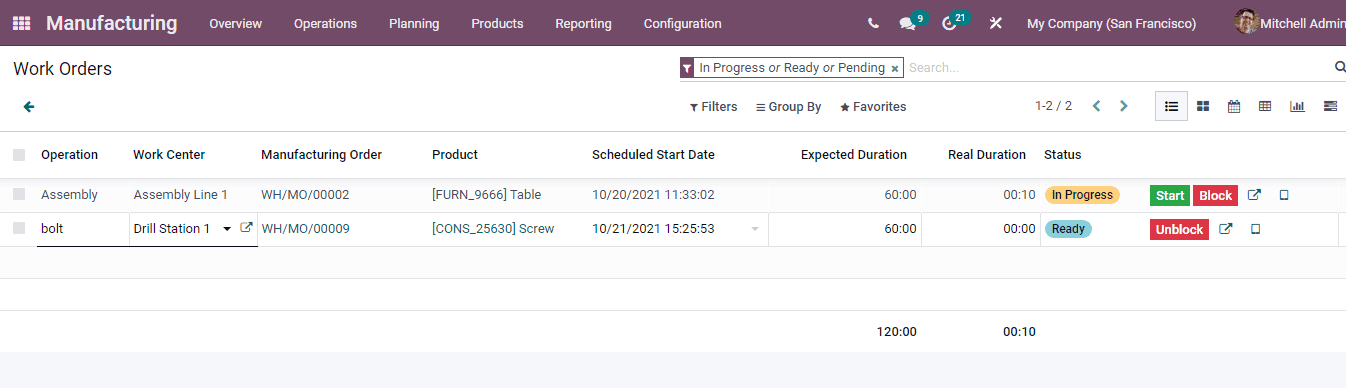The width and height of the screenshot is (1346, 388).
Task: Open the apps grid menu icon
Action: (21, 23)
